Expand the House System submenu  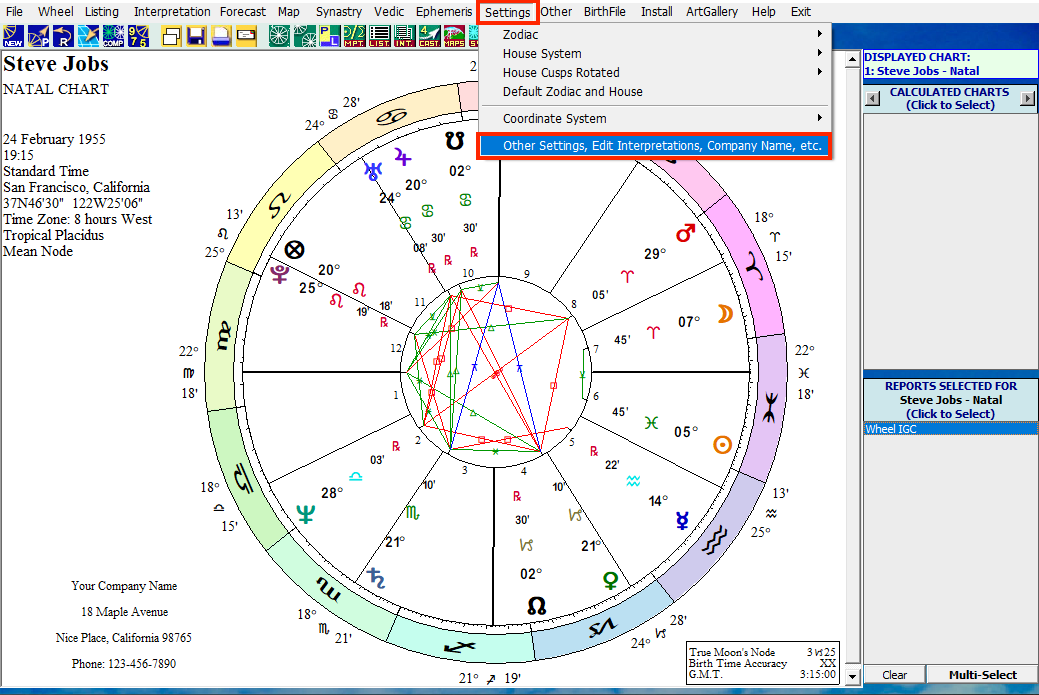pos(655,54)
